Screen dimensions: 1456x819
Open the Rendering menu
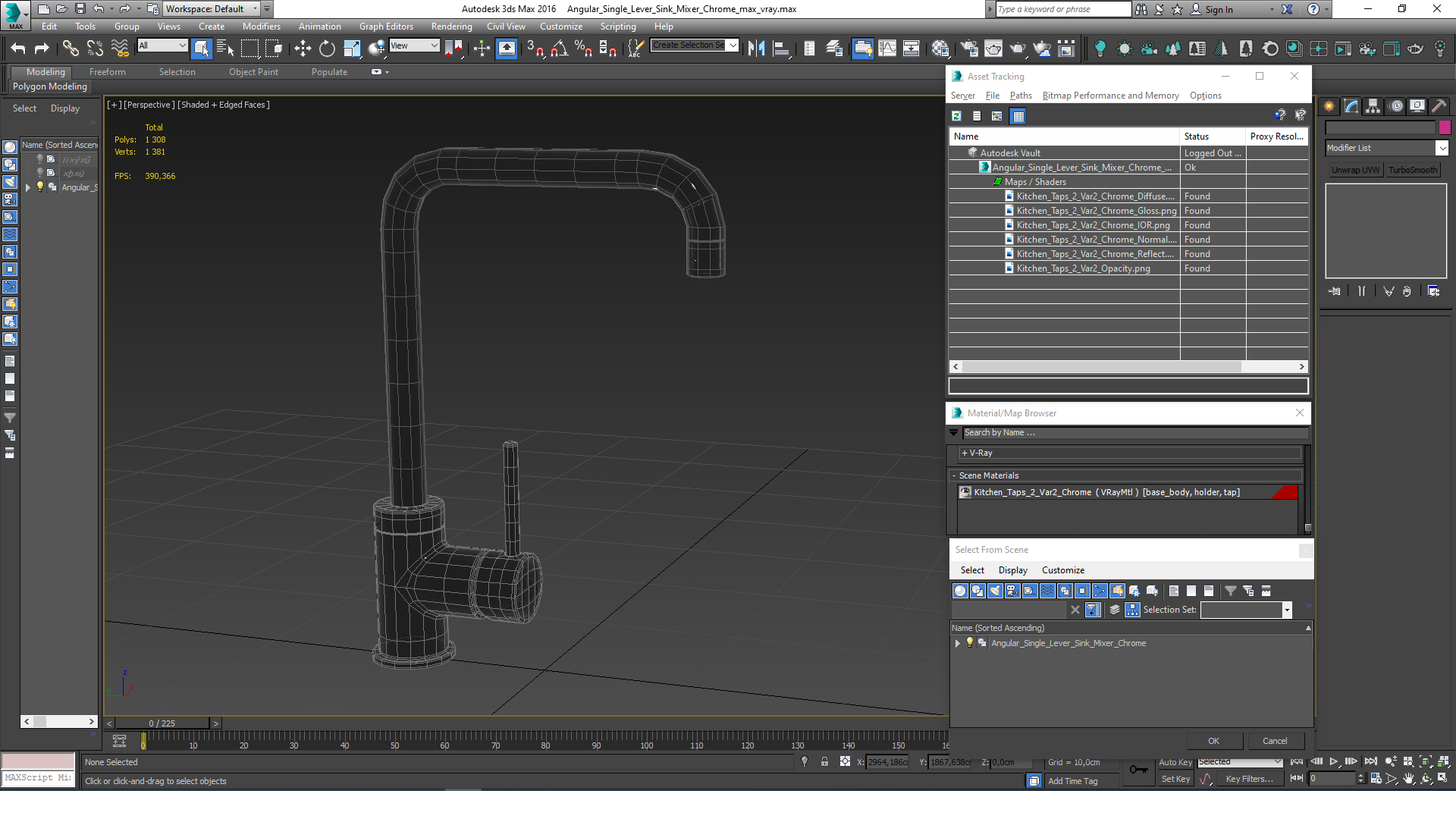pos(451,27)
